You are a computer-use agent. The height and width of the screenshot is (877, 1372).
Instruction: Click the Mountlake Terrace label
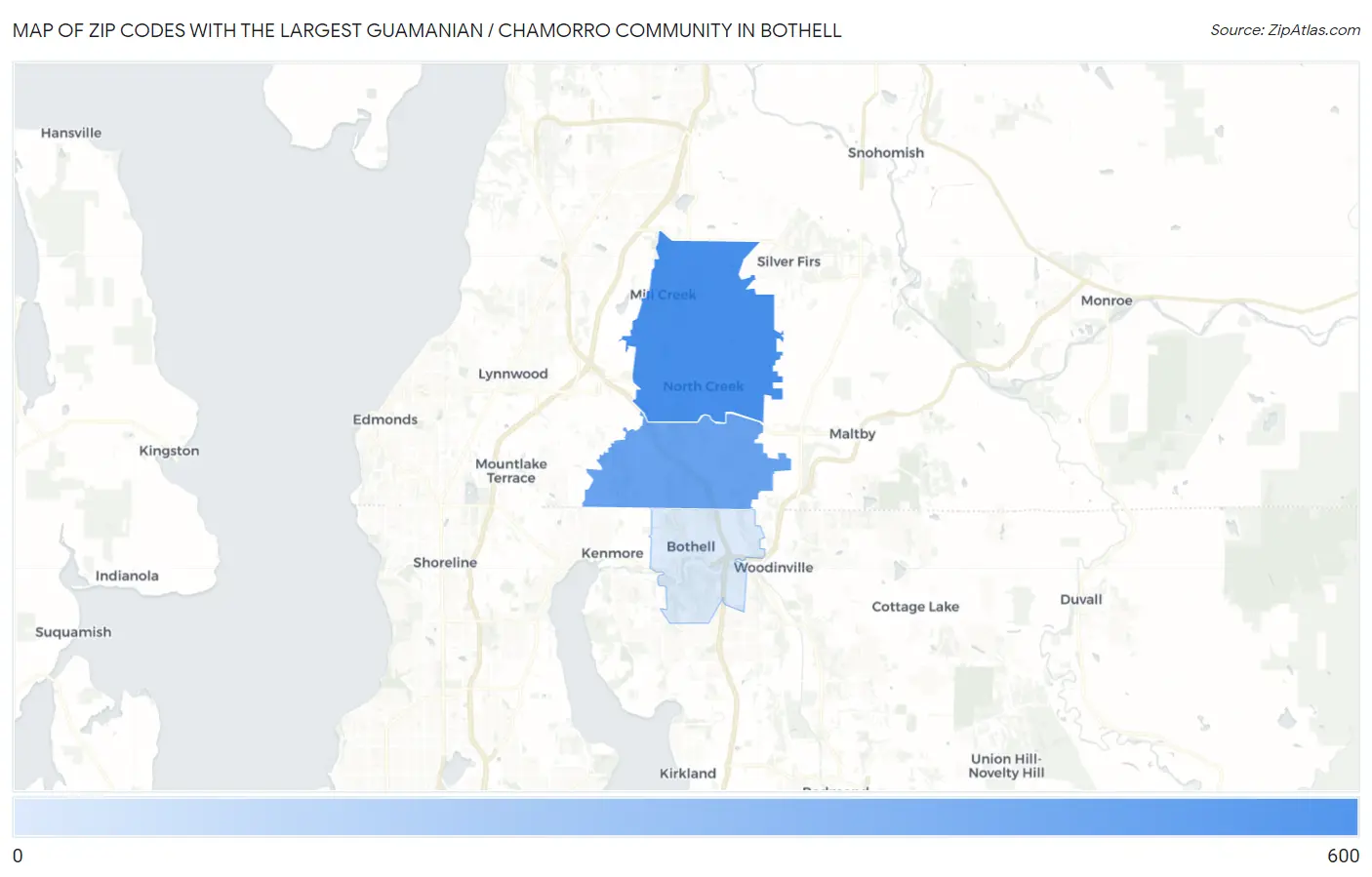click(x=510, y=471)
